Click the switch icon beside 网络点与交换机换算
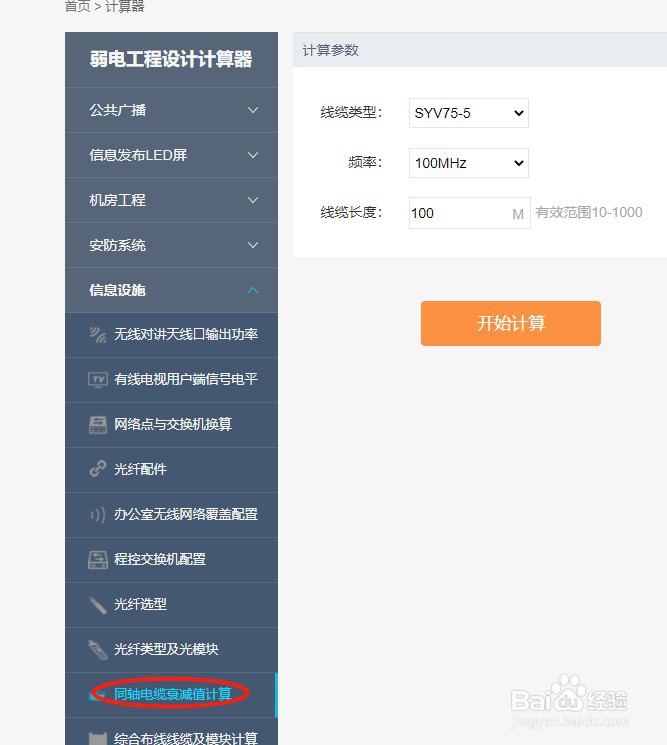The image size is (667, 745). tap(98, 424)
